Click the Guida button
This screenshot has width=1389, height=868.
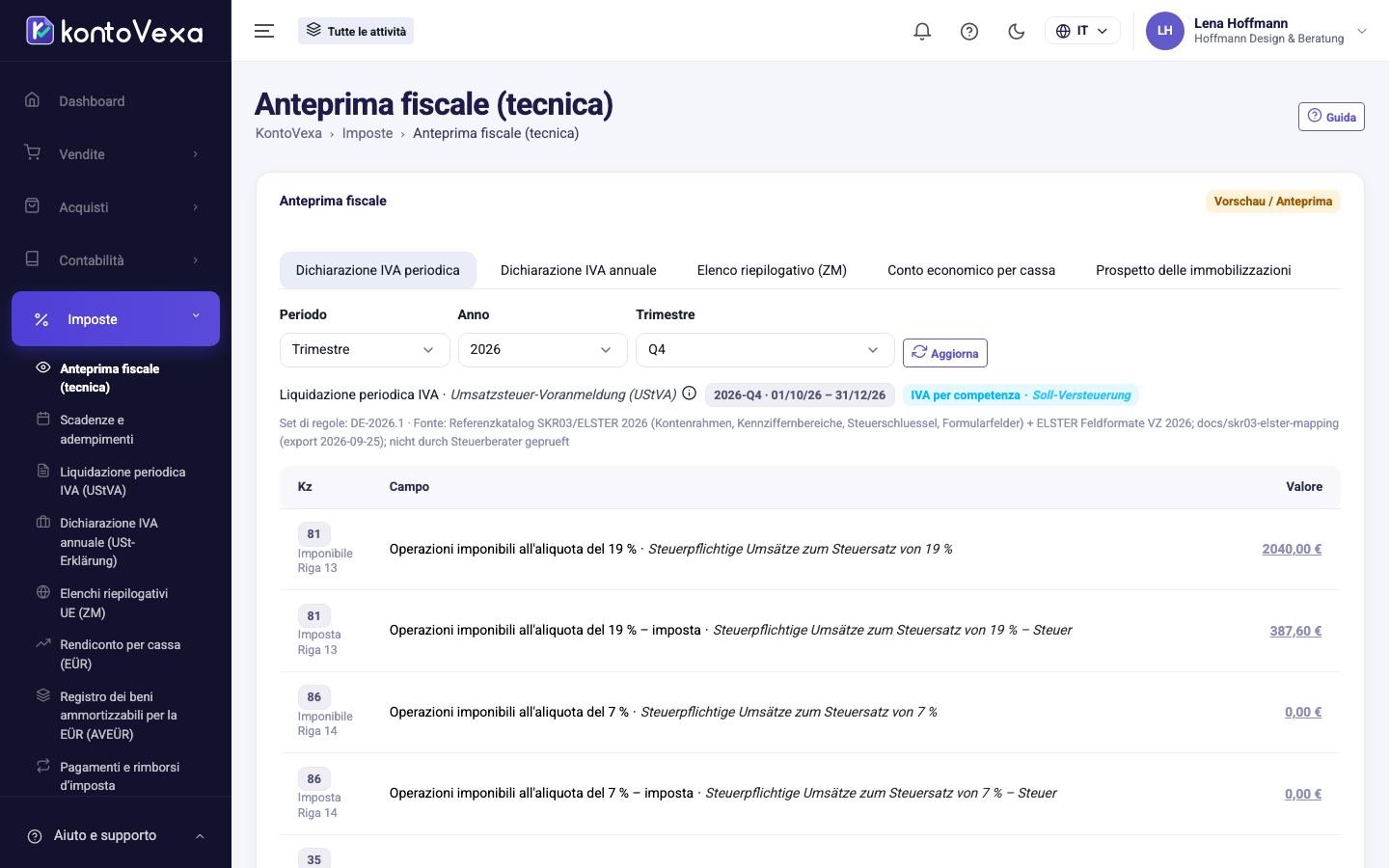1331,117
